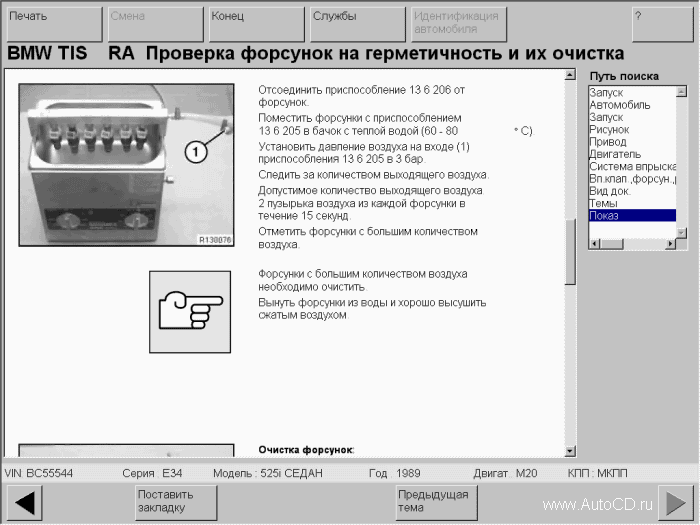Viewport: 700px width, 525px height.
Task: Select Система впрыска in search path
Action: coord(632,167)
